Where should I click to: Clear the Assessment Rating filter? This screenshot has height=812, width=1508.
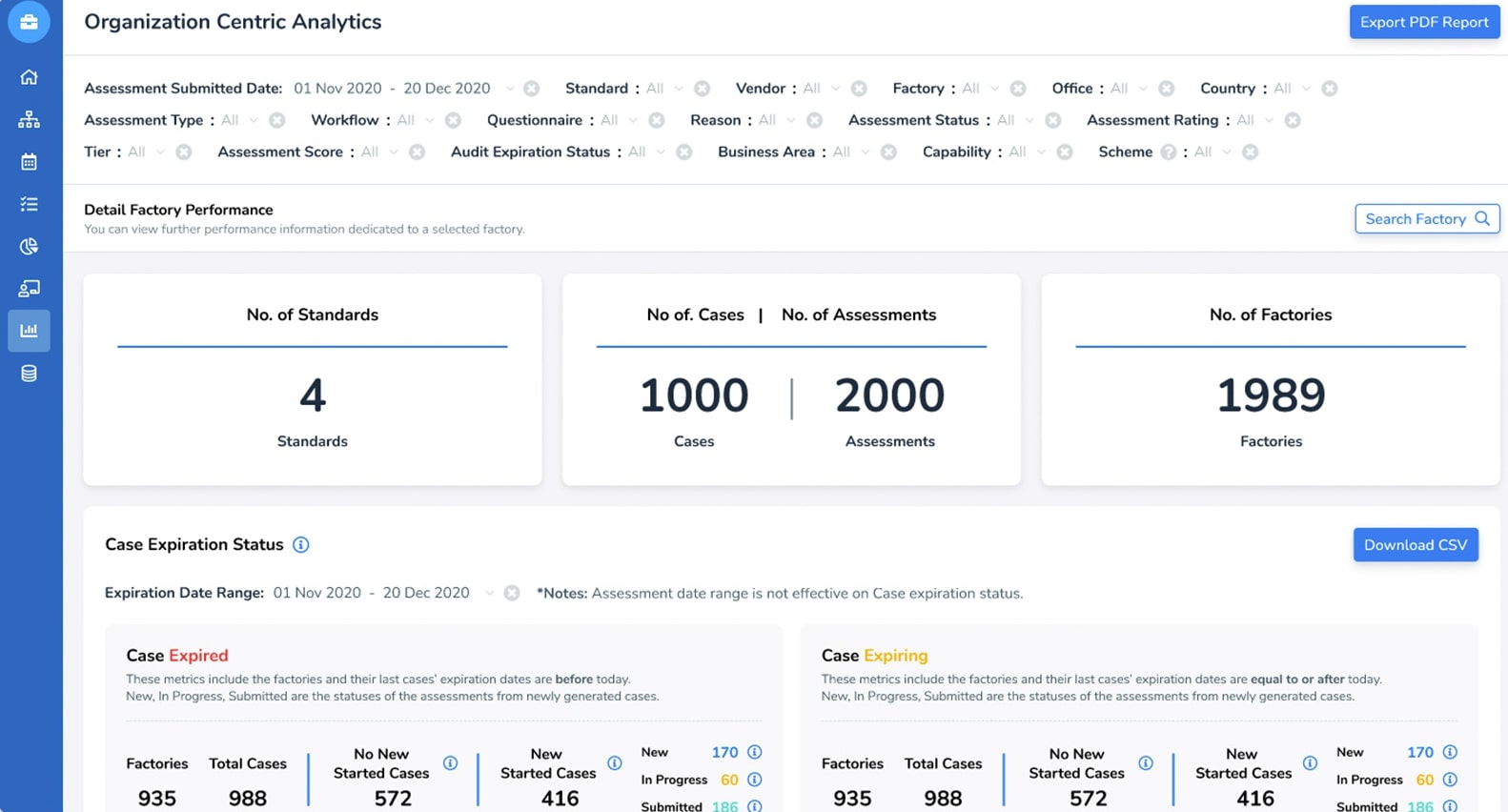(1293, 120)
